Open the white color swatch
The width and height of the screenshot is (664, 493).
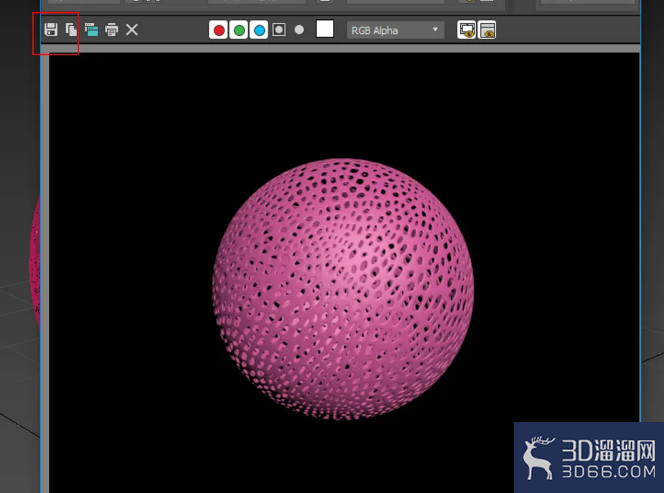coord(325,29)
